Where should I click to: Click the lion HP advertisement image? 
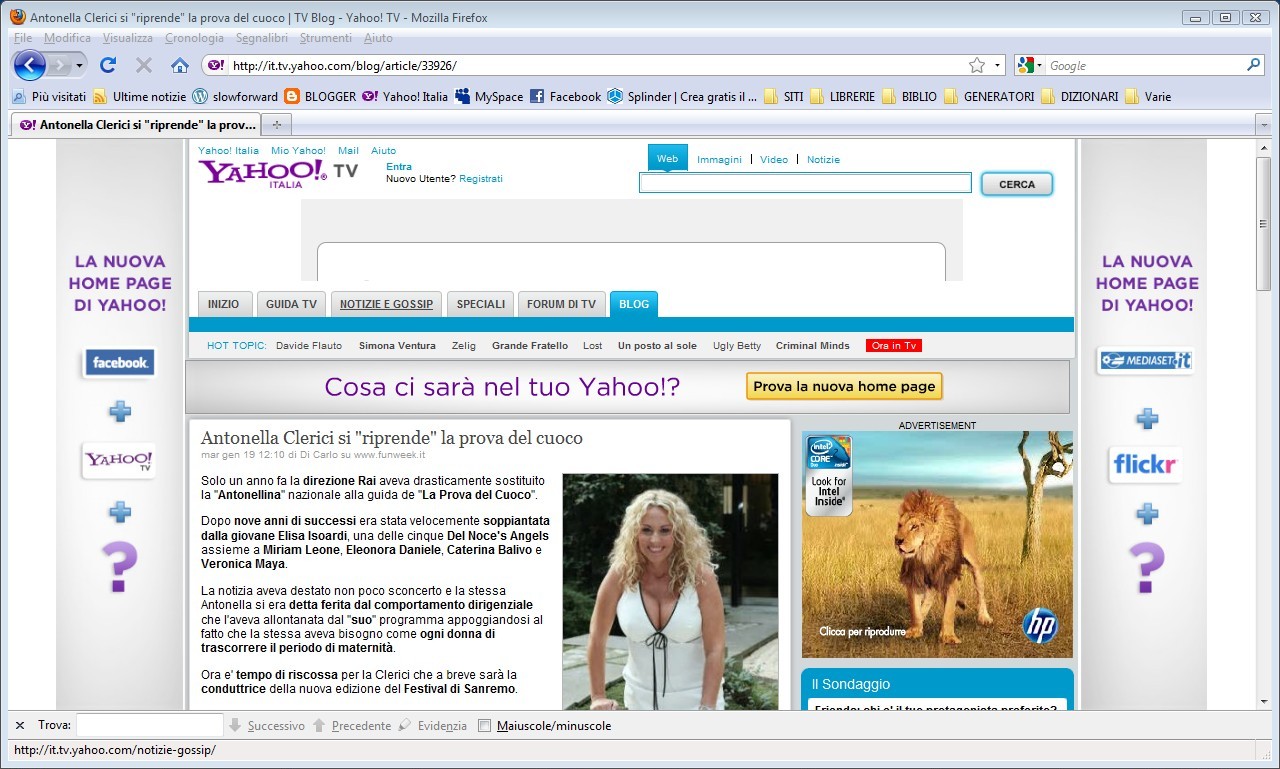point(937,544)
